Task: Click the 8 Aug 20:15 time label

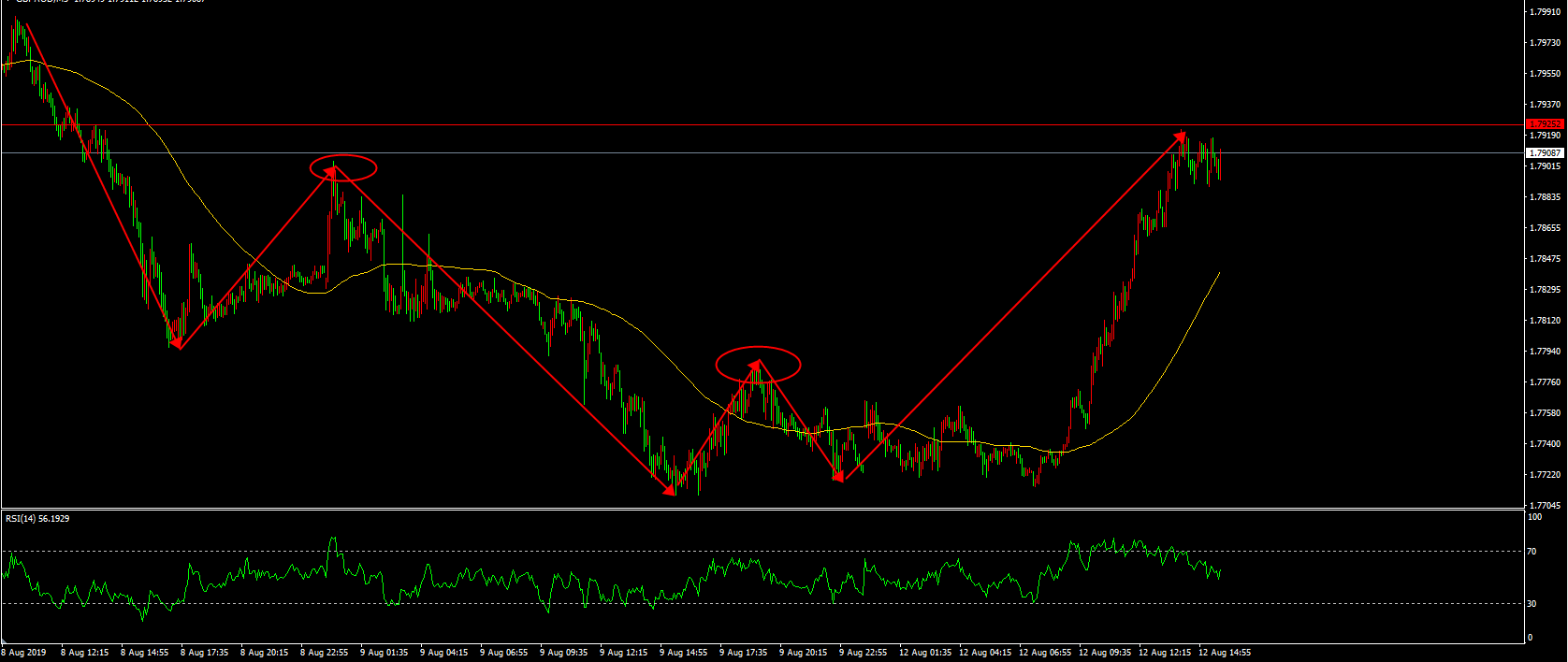Action: 265,653
